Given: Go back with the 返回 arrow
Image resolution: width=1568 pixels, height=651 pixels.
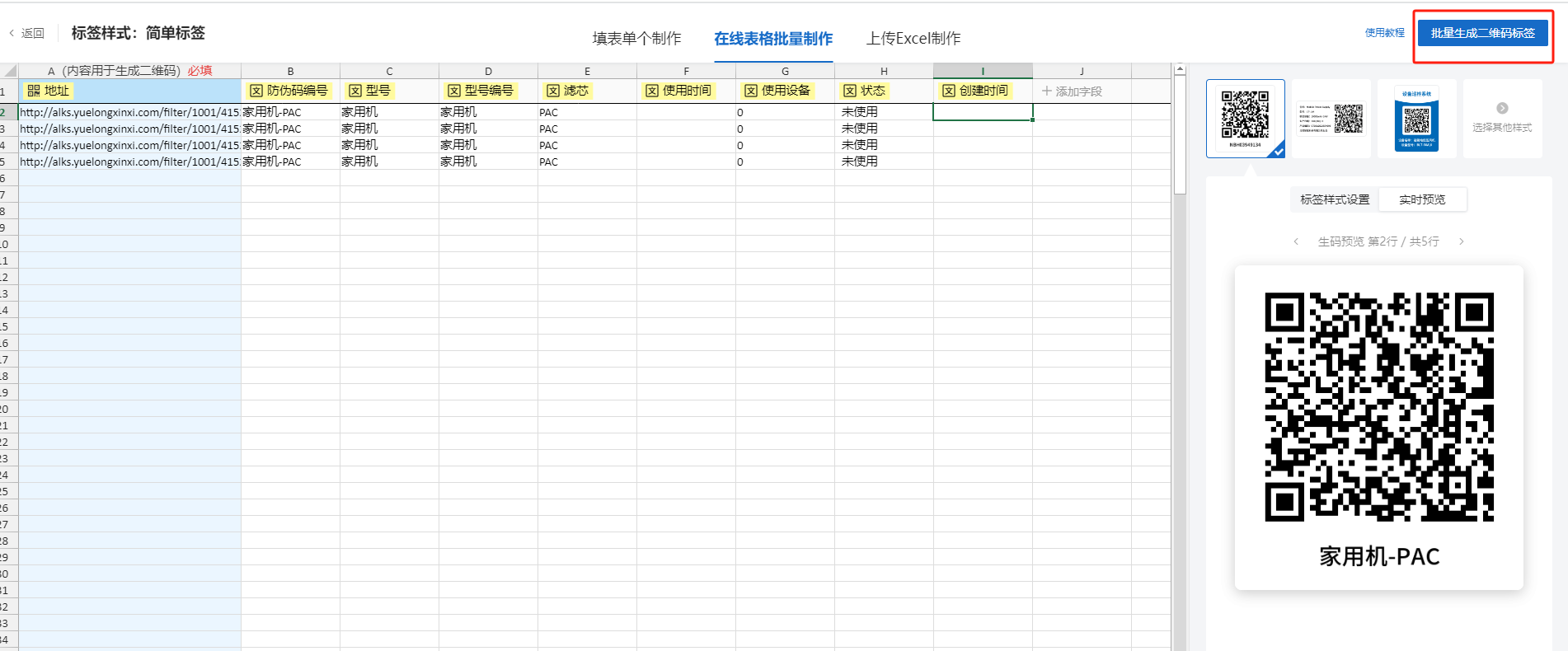Looking at the screenshot, I should (12, 33).
